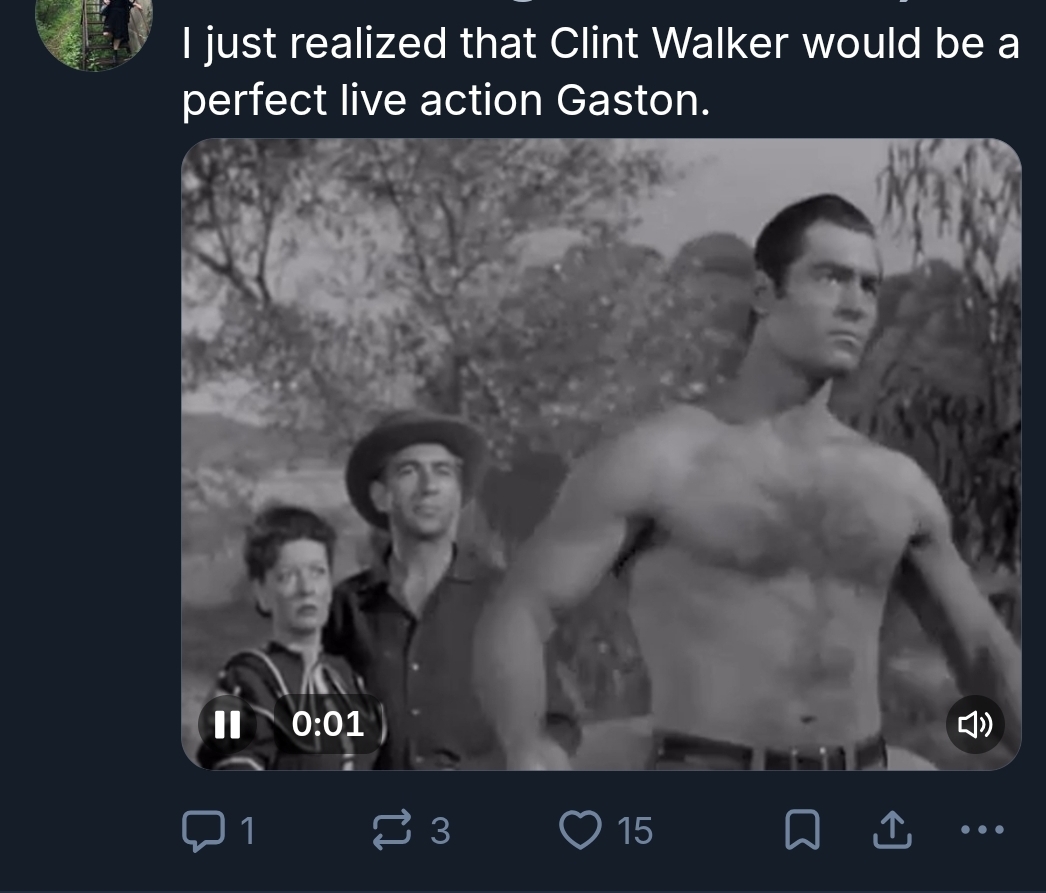Open the share icon options
This screenshot has width=1046, height=893.
892,830
